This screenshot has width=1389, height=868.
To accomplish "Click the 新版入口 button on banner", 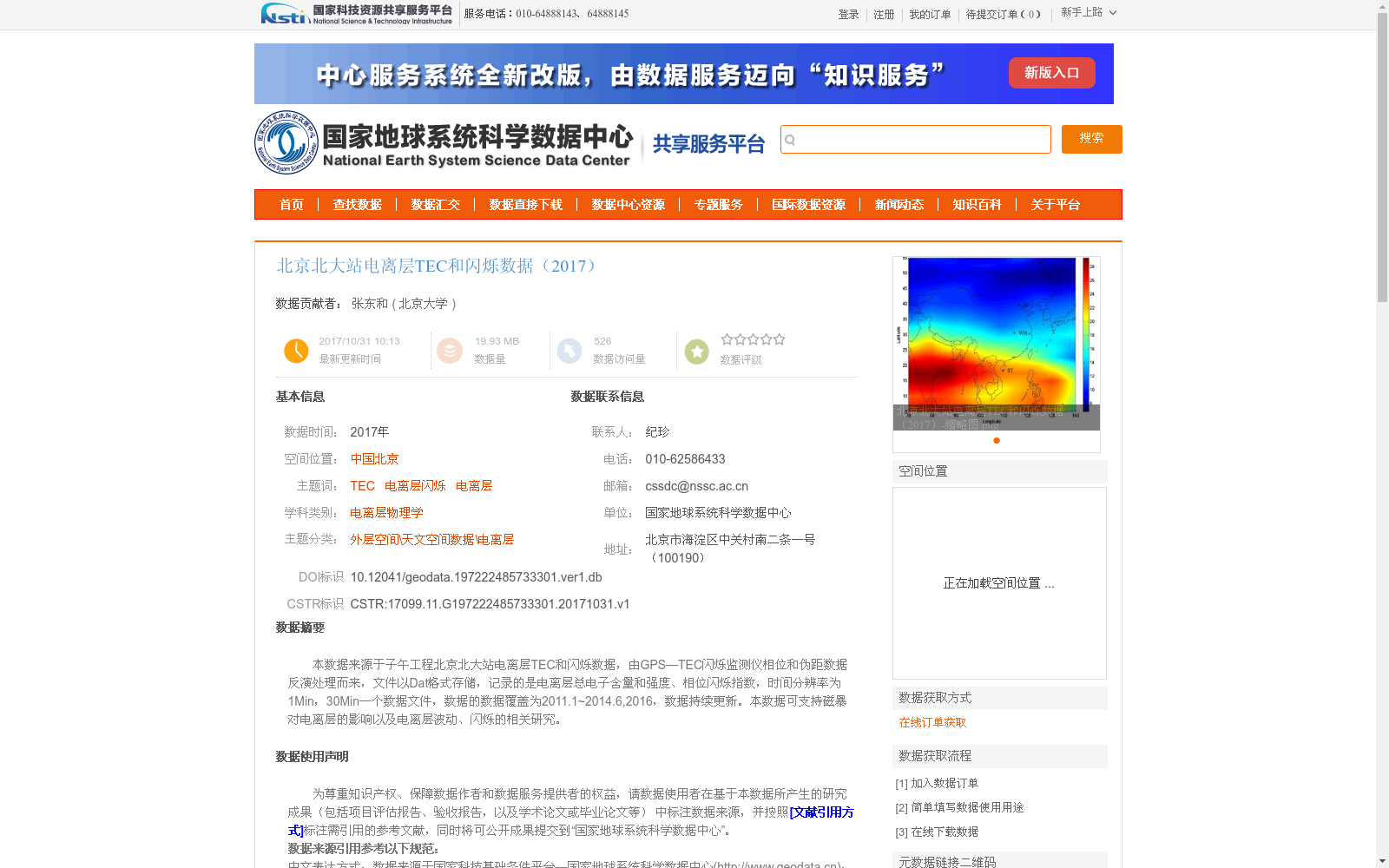I will pyautogui.click(x=1051, y=73).
